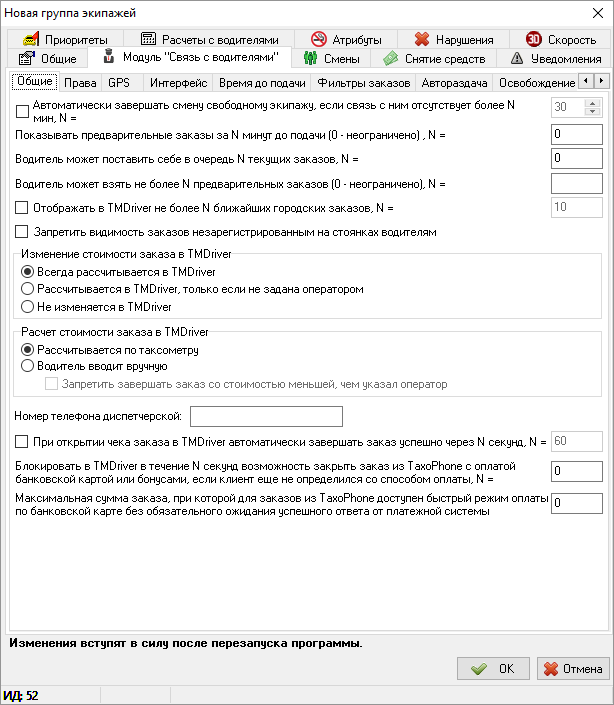Switch to the Освобождение sub-tab
This screenshot has height=705, width=614.
[537, 83]
